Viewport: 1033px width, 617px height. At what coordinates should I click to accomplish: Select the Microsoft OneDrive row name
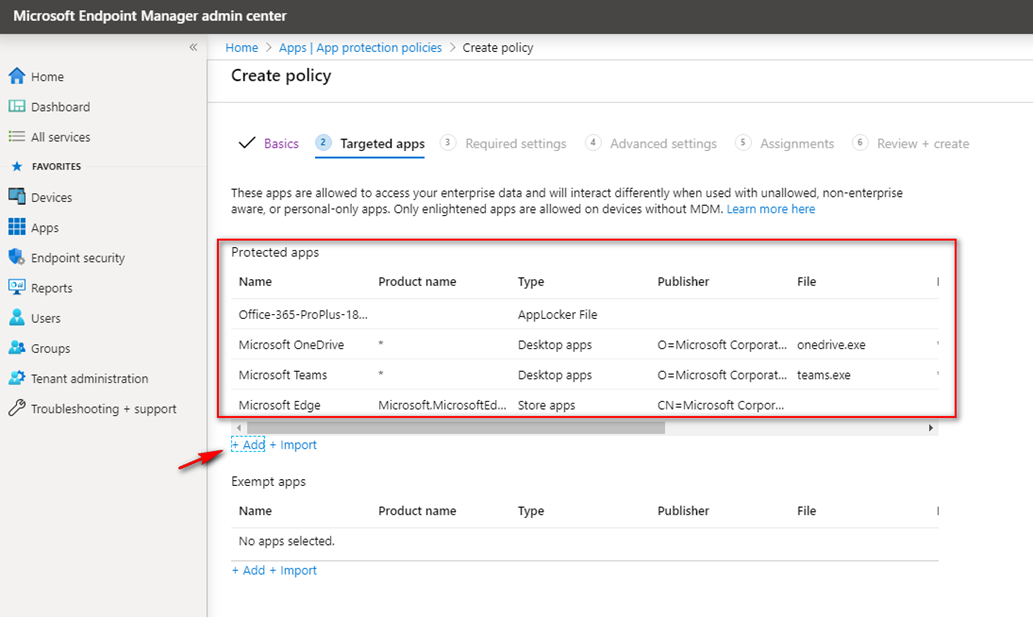[x=291, y=345]
